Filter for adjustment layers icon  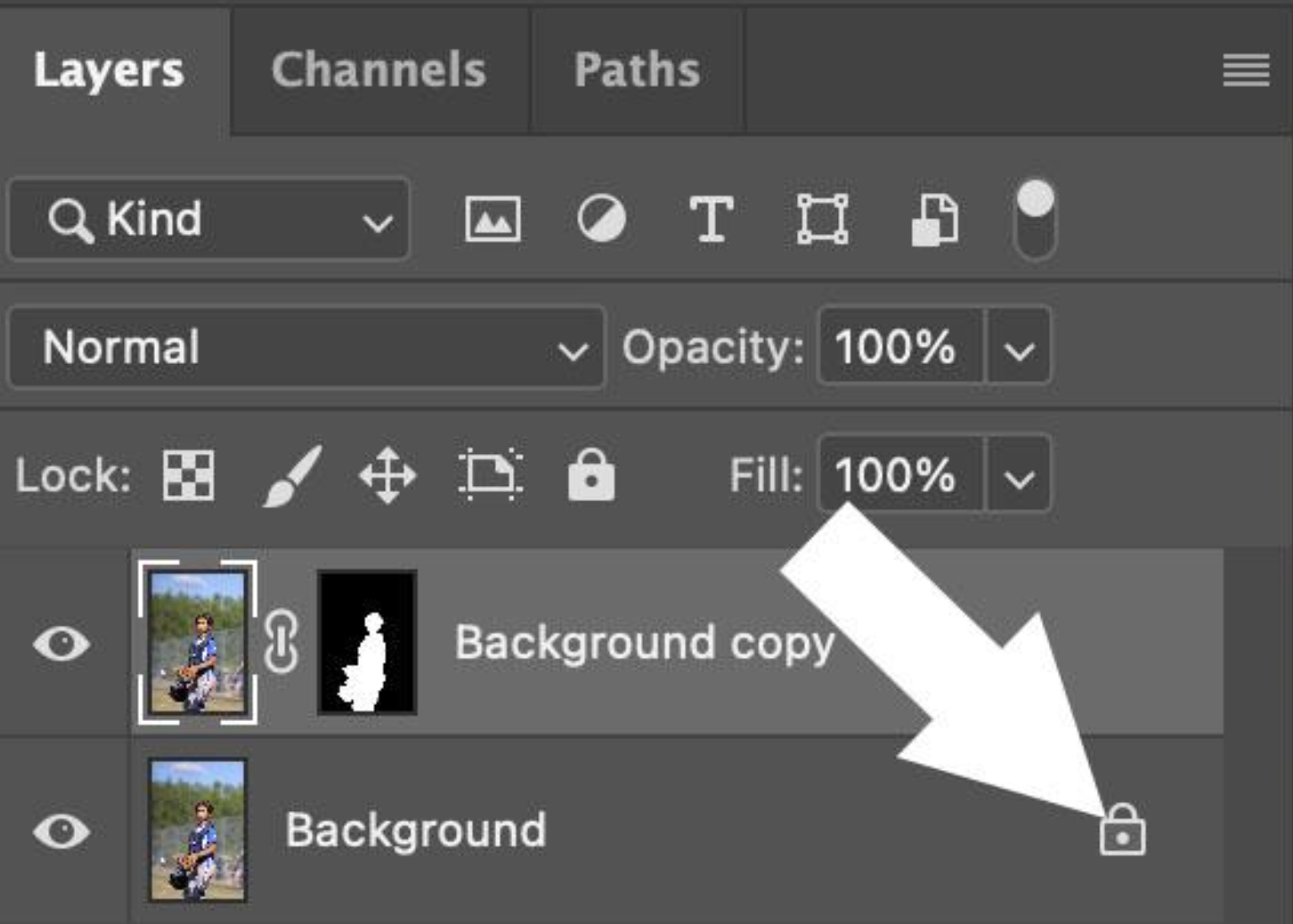click(601, 219)
